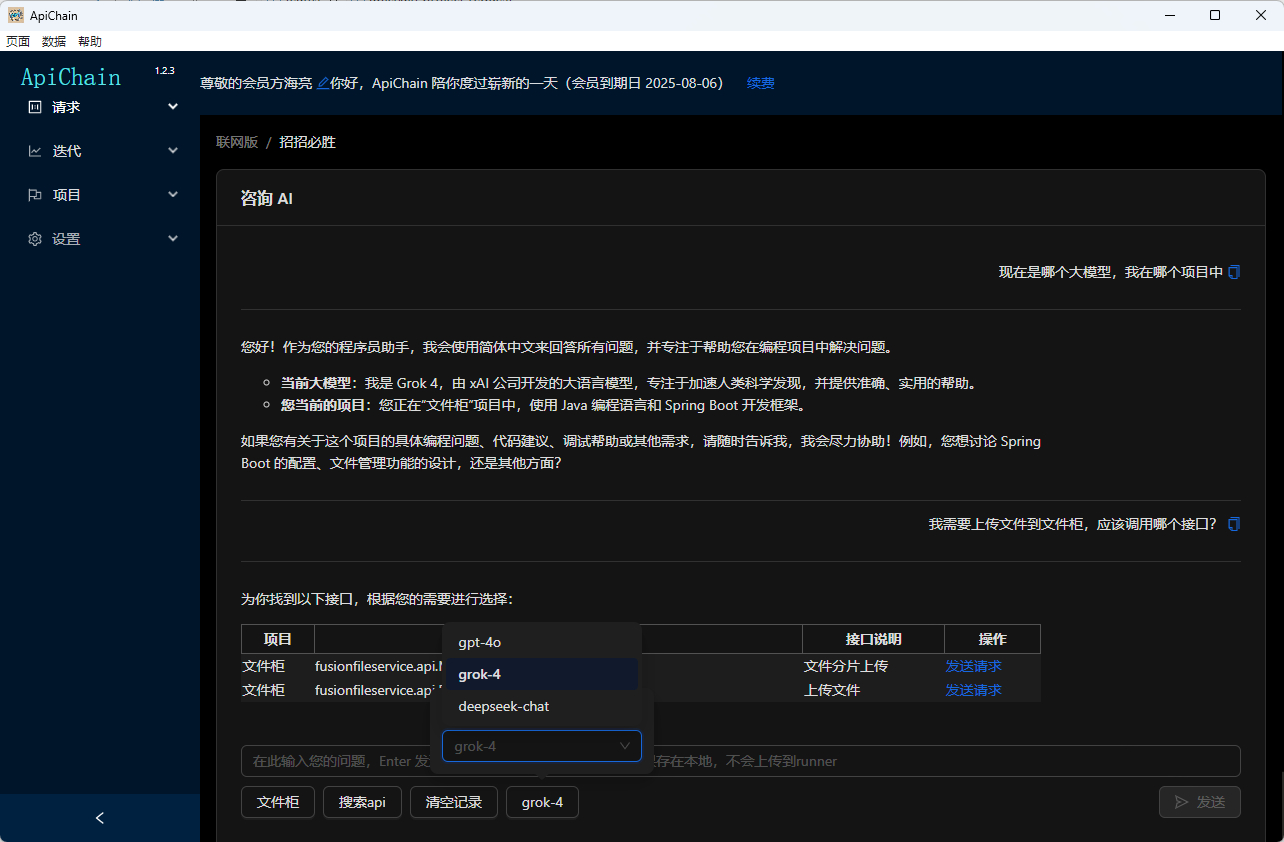Click the 联网版 breadcrumb link
This screenshot has width=1284, height=842.
(x=237, y=142)
